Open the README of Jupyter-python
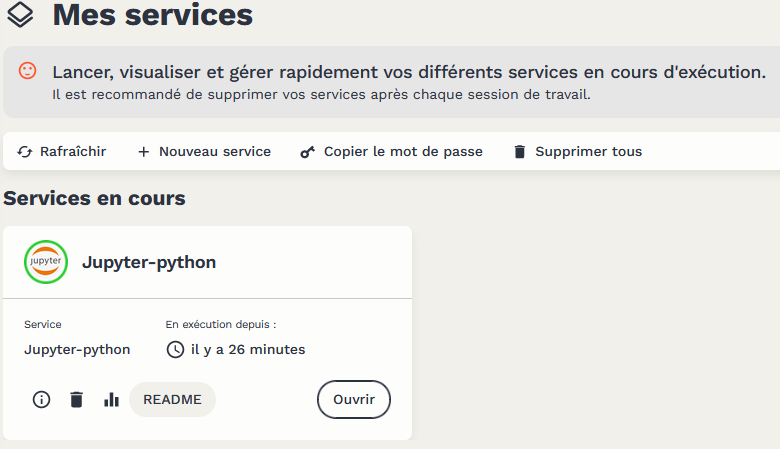The image size is (780, 449). pos(172,400)
